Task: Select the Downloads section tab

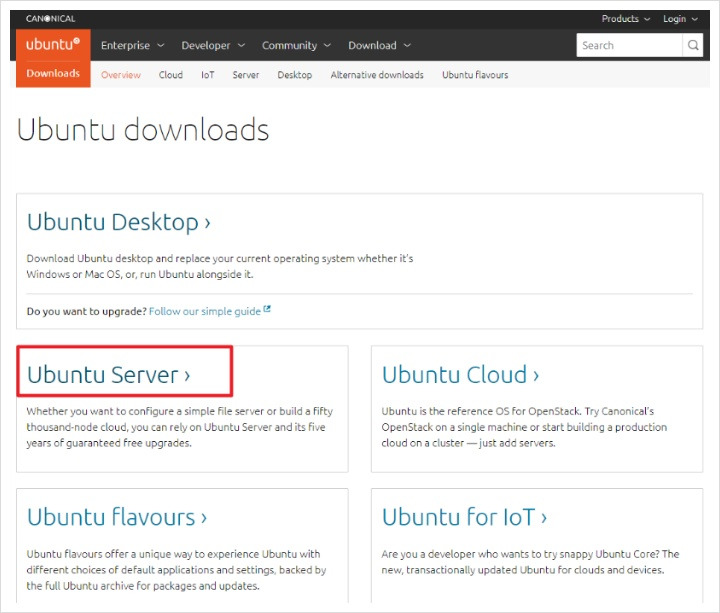Action: tap(53, 73)
